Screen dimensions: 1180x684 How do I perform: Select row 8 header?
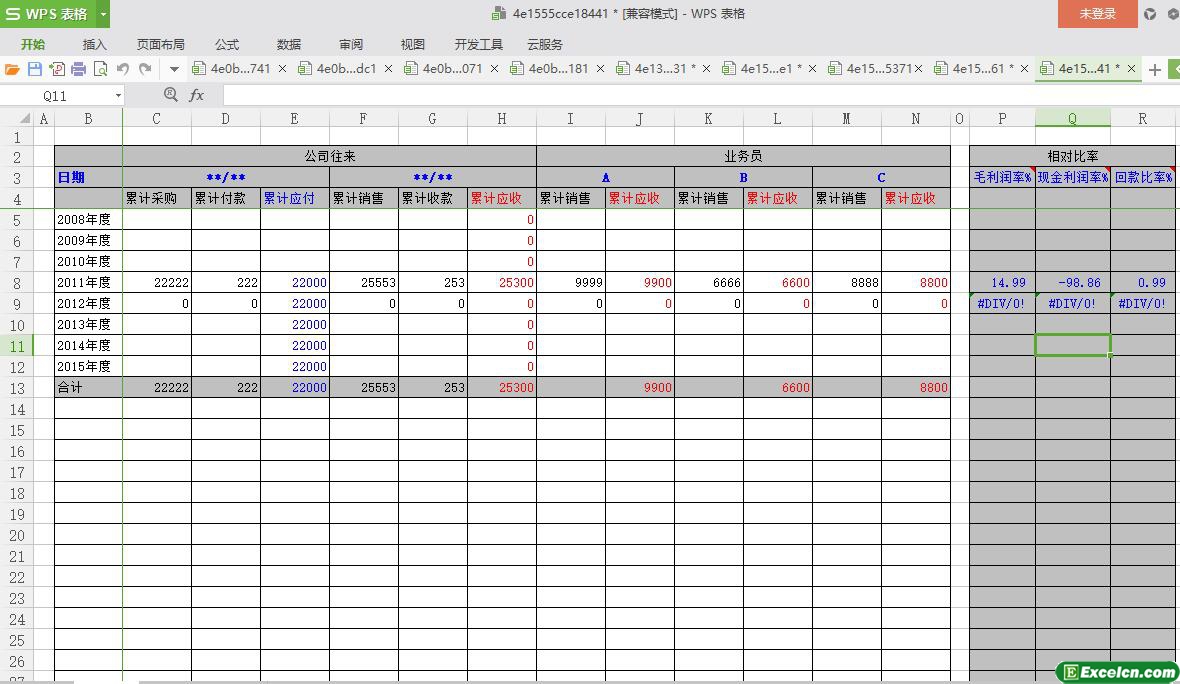tap(17, 283)
